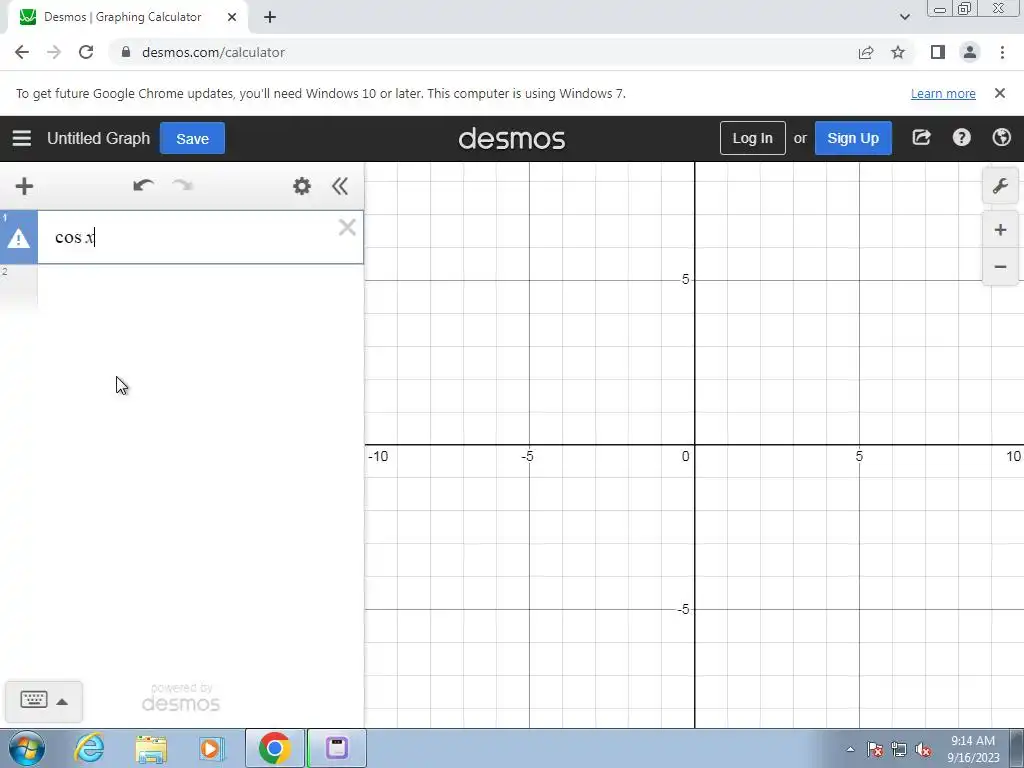Click the Log In button
Viewport: 1024px width, 768px height.
click(752, 138)
